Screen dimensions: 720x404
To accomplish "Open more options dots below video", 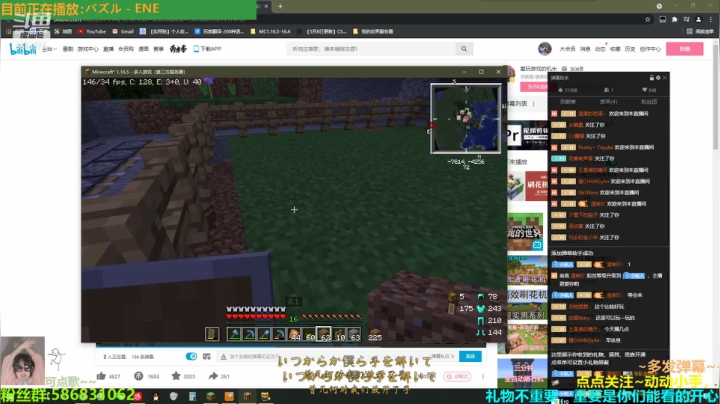I will 483,376.
